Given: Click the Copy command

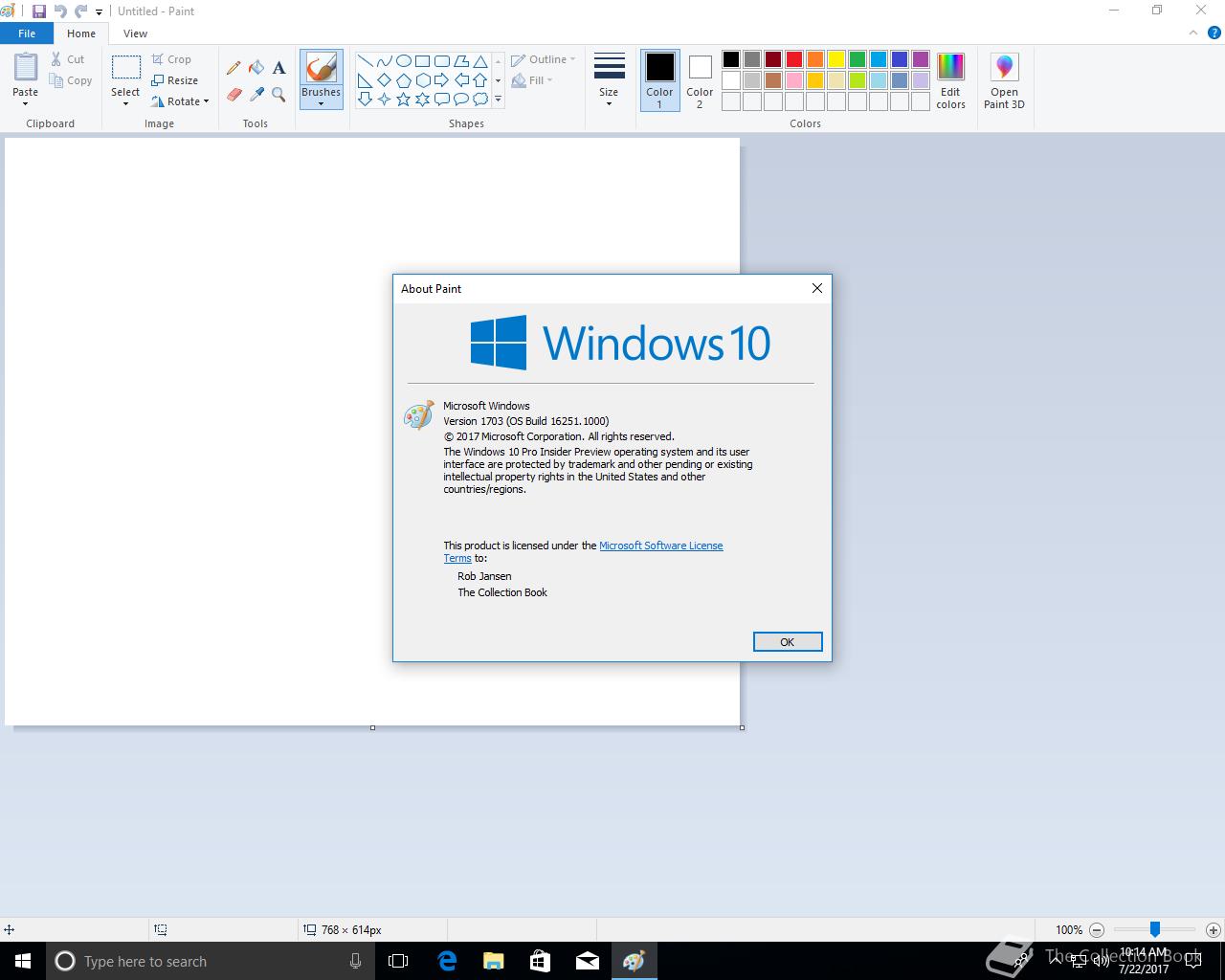Looking at the screenshot, I should click(72, 80).
